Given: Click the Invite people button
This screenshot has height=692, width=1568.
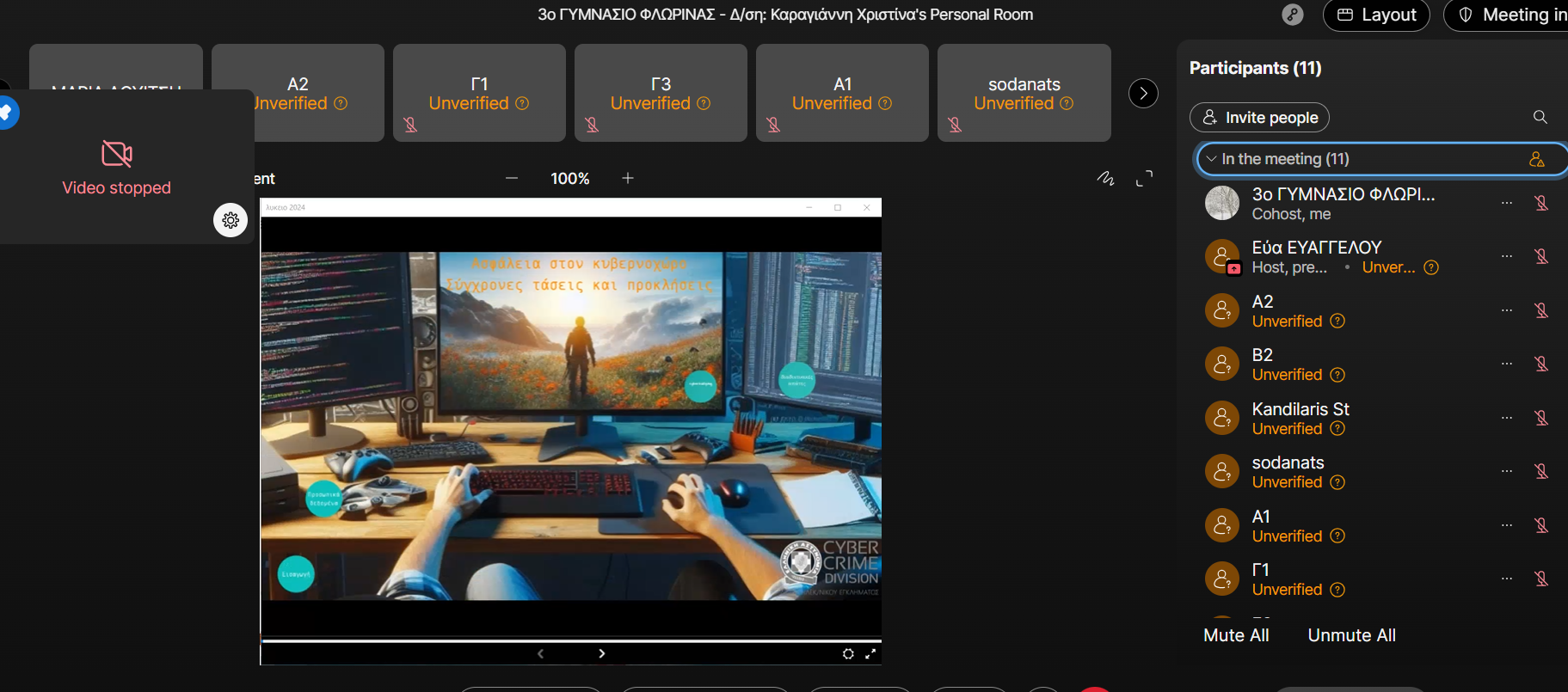Looking at the screenshot, I should click(x=1259, y=117).
